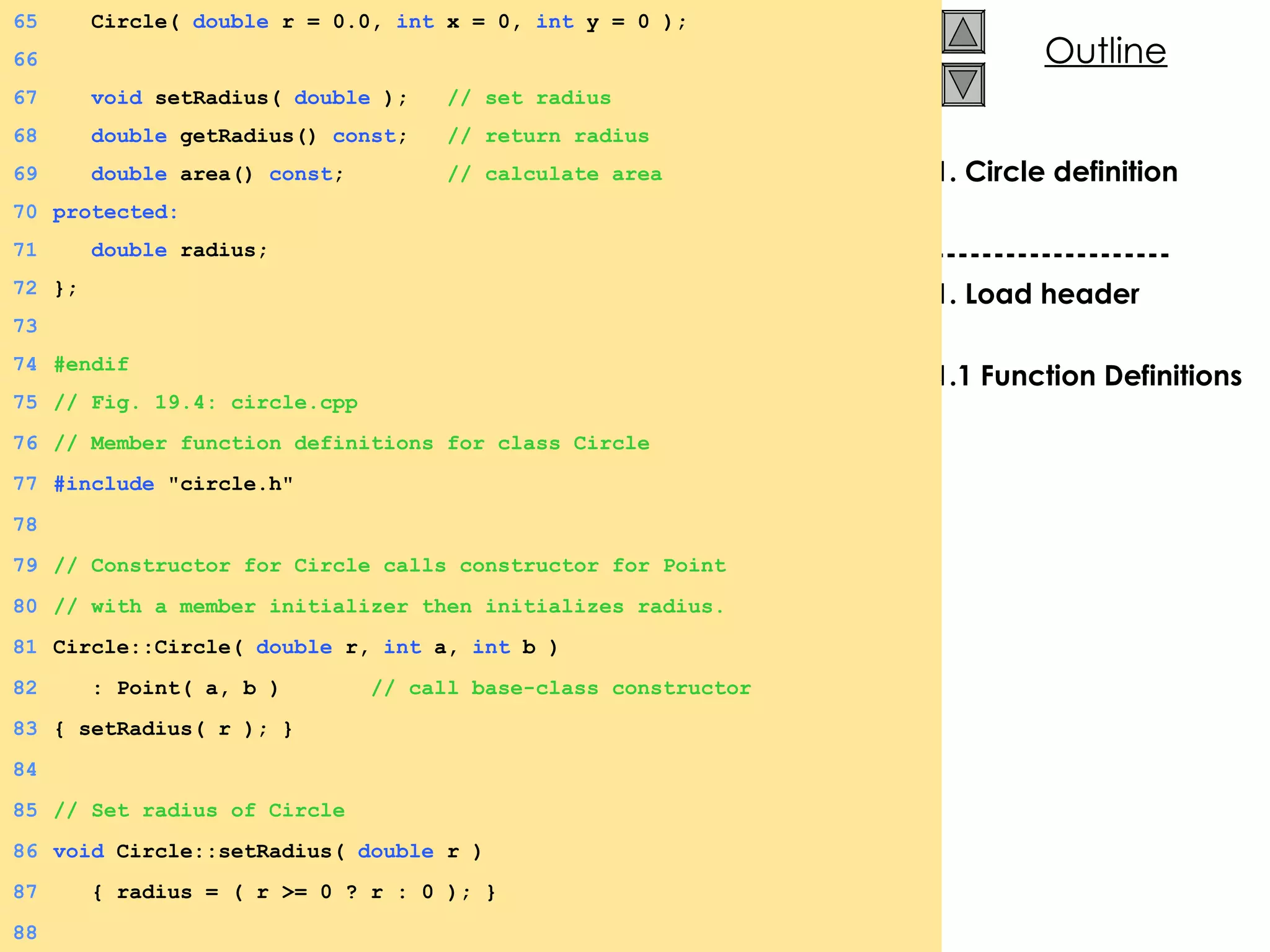Click the '// set radius' comment
1270x952 pixels.
tap(529, 98)
